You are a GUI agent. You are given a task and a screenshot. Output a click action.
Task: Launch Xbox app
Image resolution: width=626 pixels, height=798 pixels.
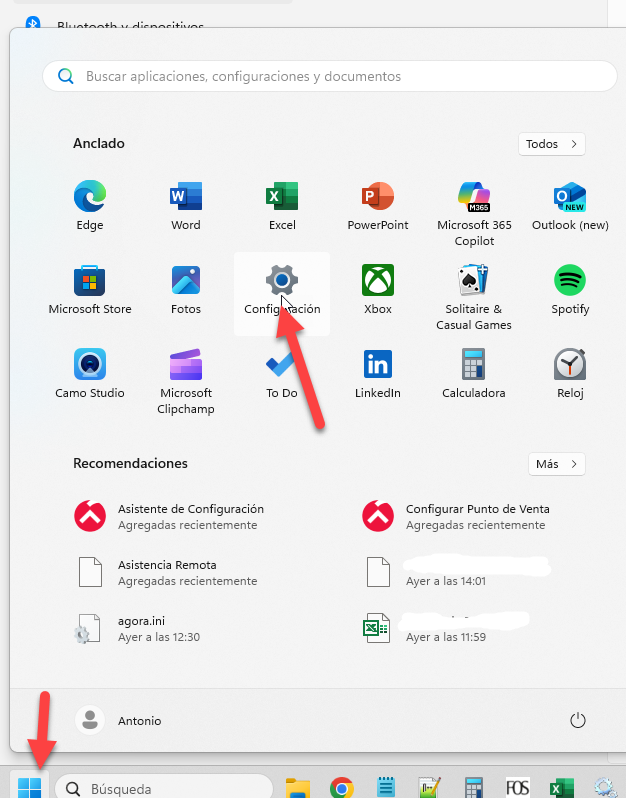click(x=378, y=290)
